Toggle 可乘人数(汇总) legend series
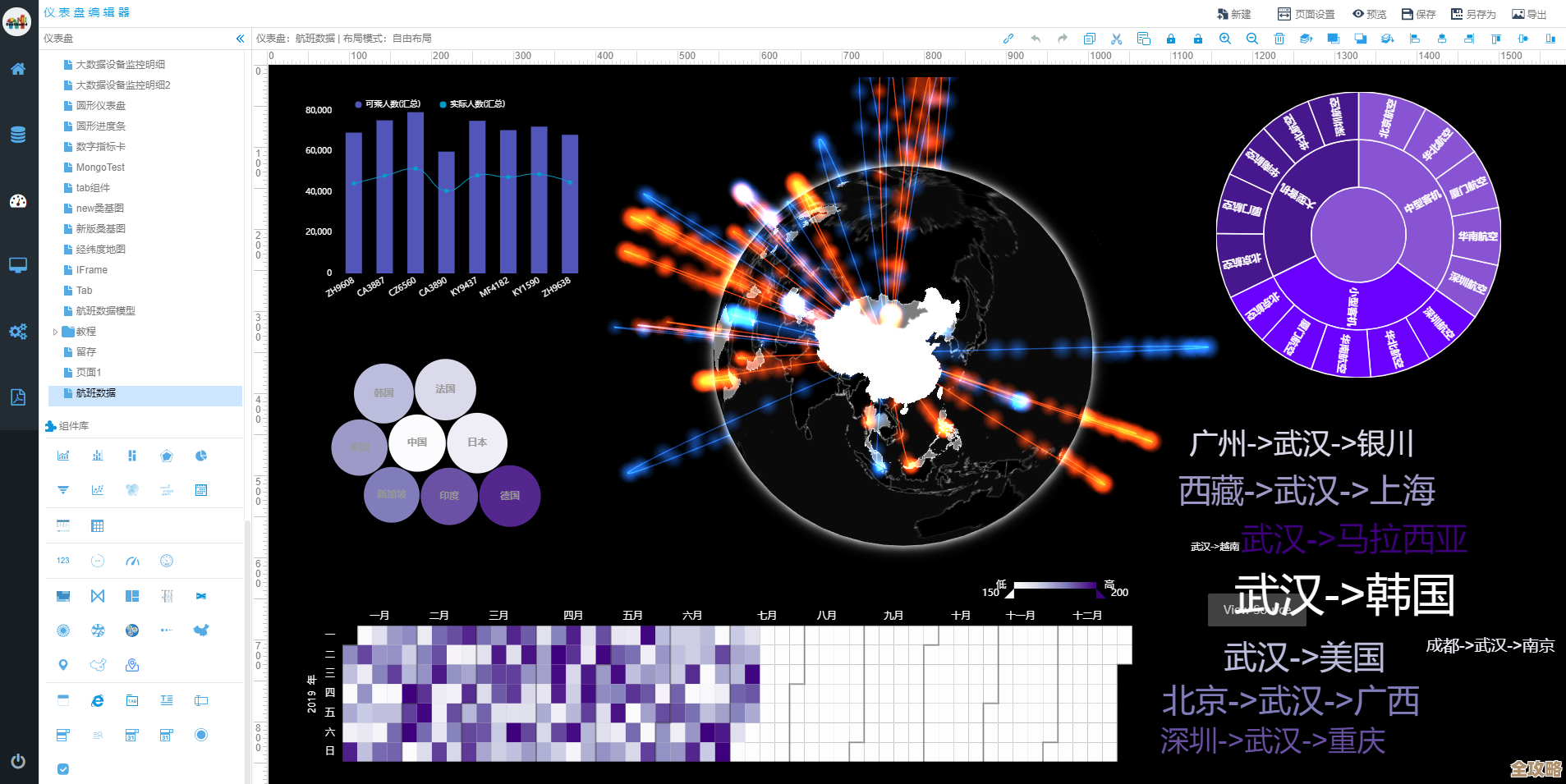 [388, 104]
